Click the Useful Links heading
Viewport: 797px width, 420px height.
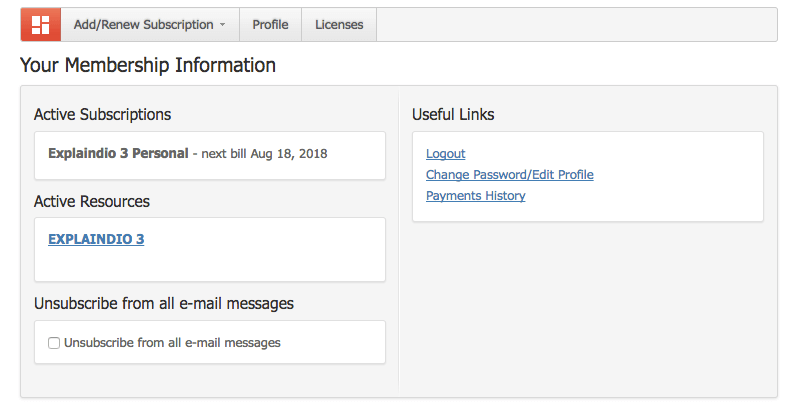453,114
